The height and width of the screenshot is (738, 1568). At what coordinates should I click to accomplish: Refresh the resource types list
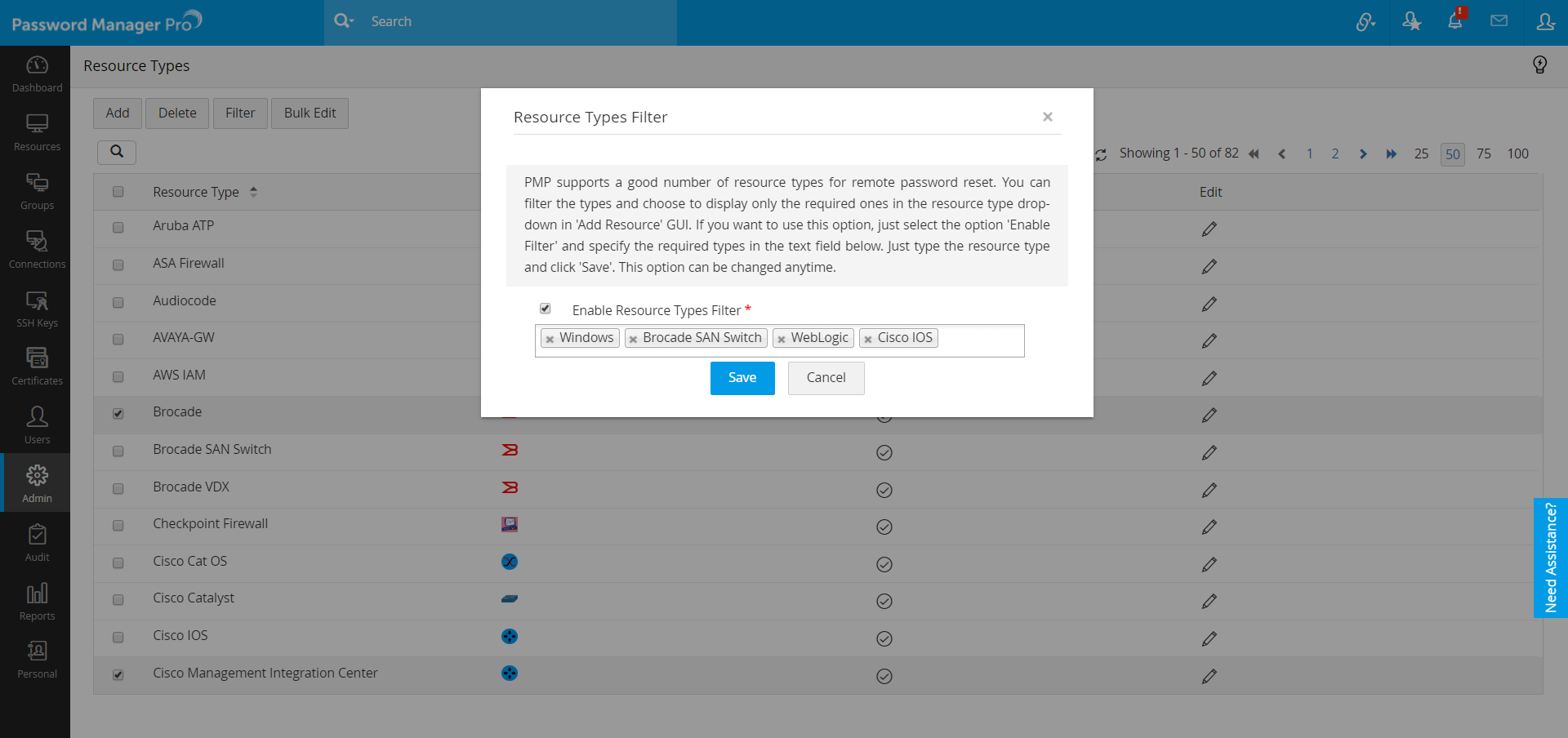[x=1101, y=154]
